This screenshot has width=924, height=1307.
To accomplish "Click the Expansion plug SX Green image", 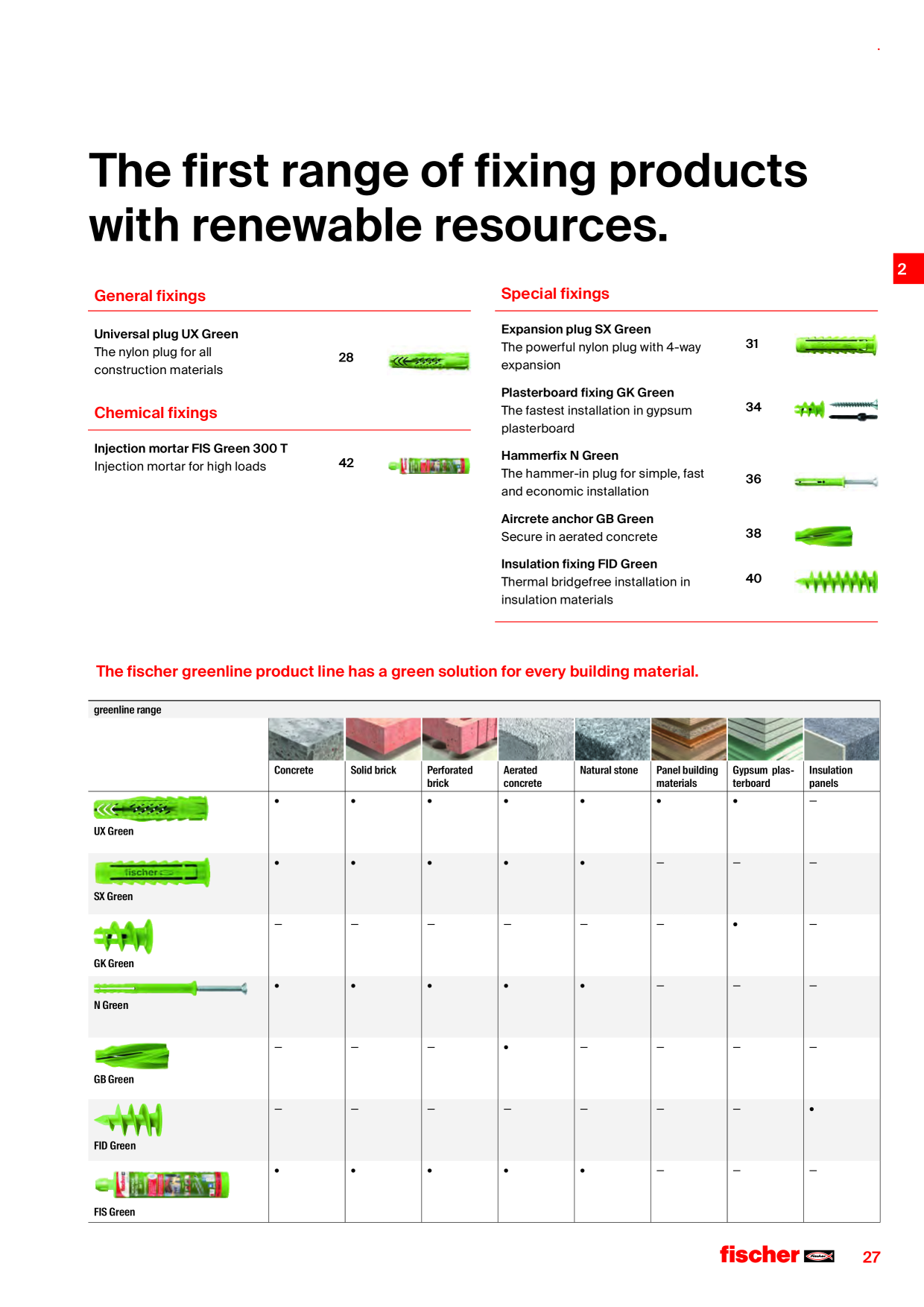I will click(x=836, y=345).
